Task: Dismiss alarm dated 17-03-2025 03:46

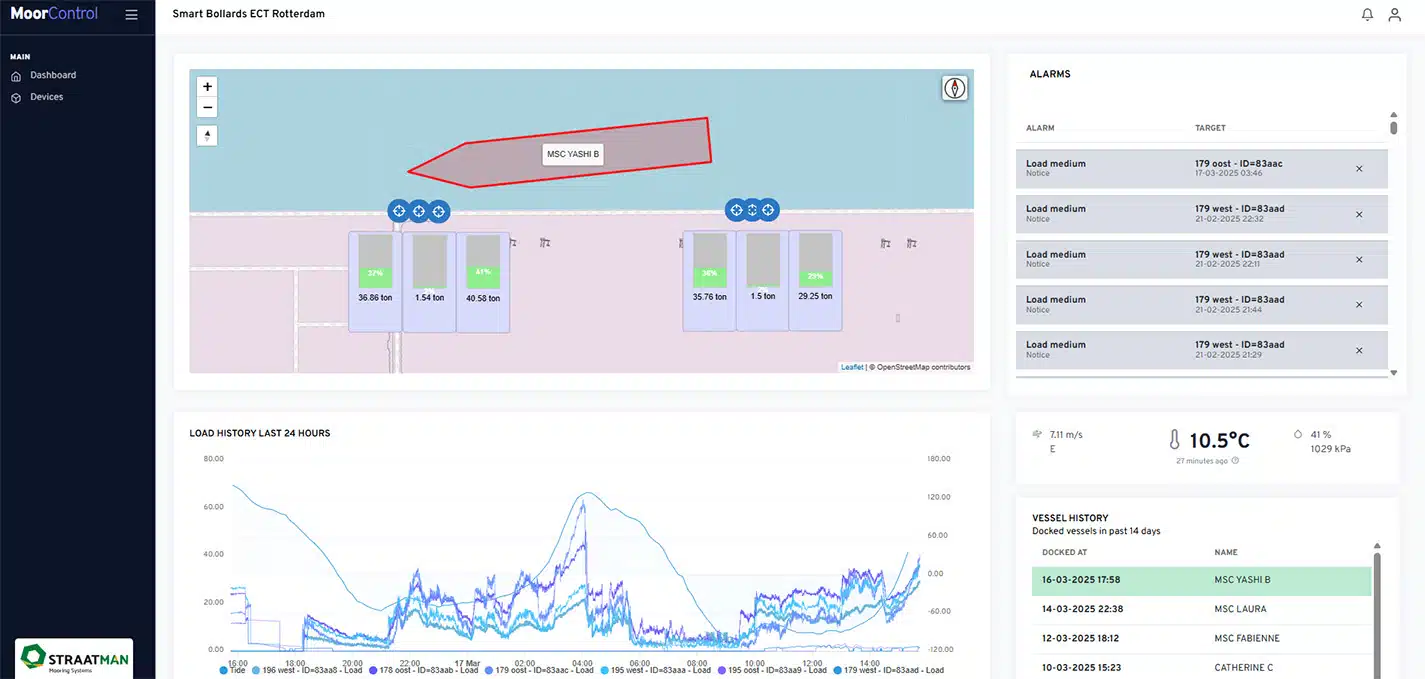Action: click(x=1359, y=169)
